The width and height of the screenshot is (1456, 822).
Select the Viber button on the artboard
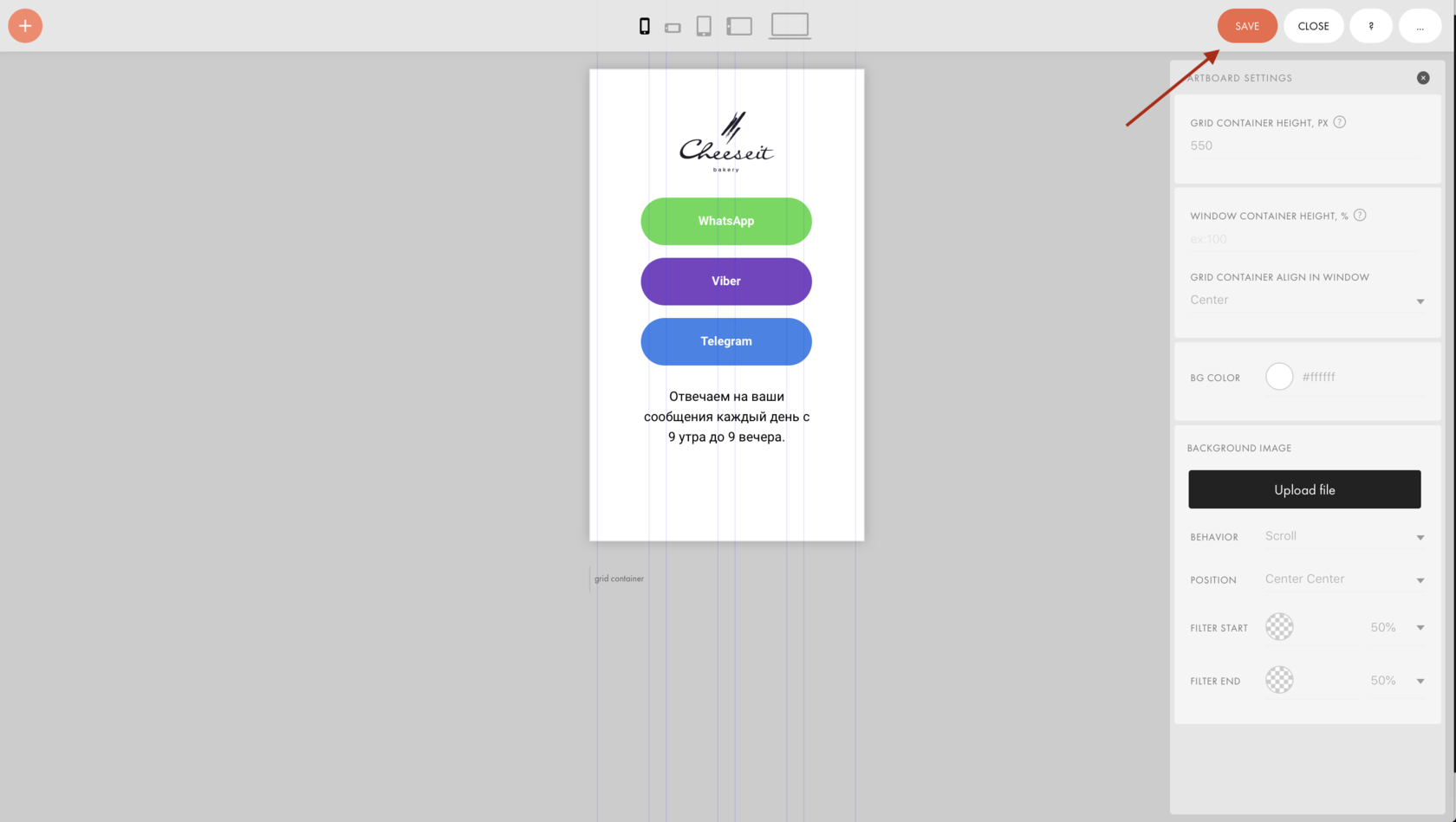(x=726, y=282)
